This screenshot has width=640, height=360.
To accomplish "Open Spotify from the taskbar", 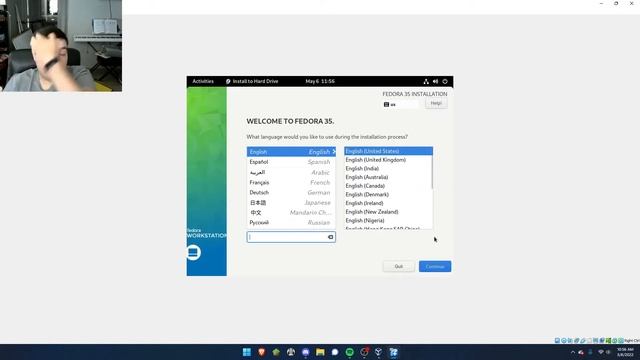I will pos(349,352).
